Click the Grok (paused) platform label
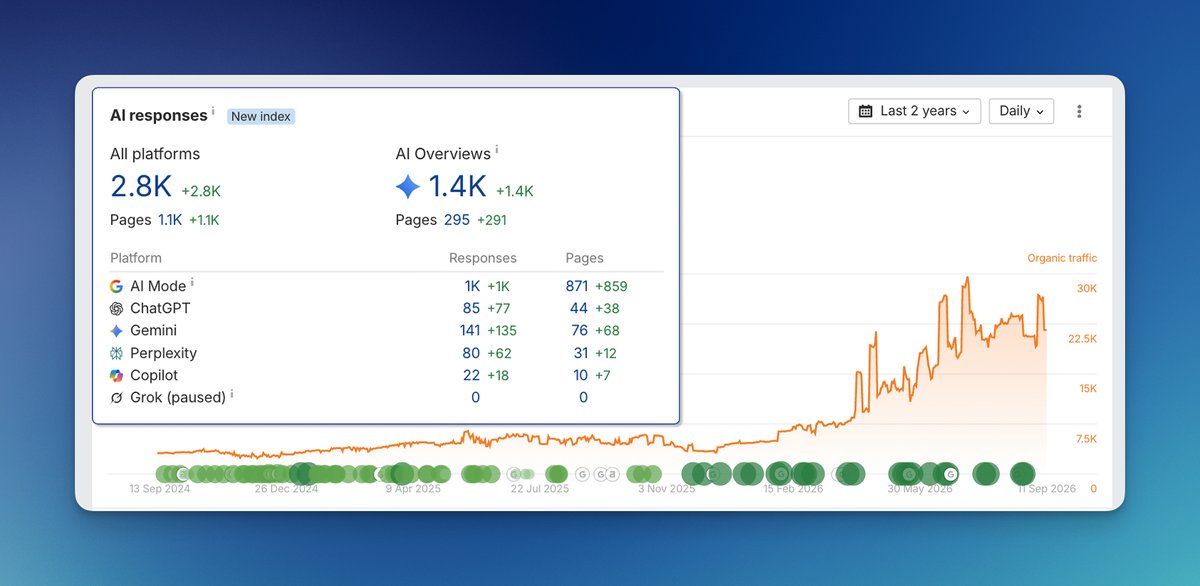The width and height of the screenshot is (1200, 586). 177,397
